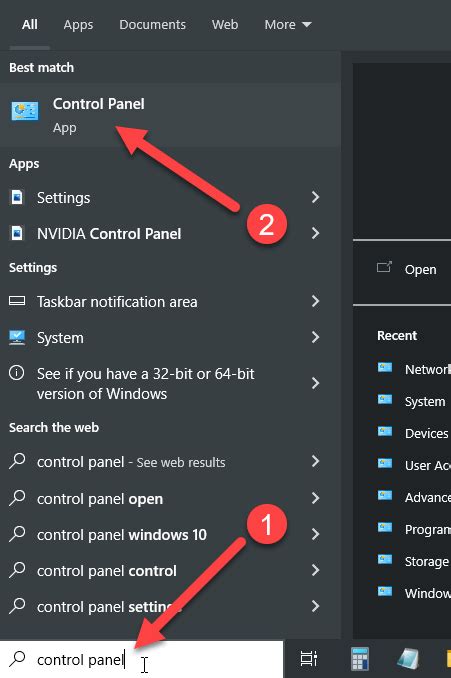The image size is (451, 678).
Task: Click the icon beside recent Network item
Action: pyautogui.click(x=384, y=368)
